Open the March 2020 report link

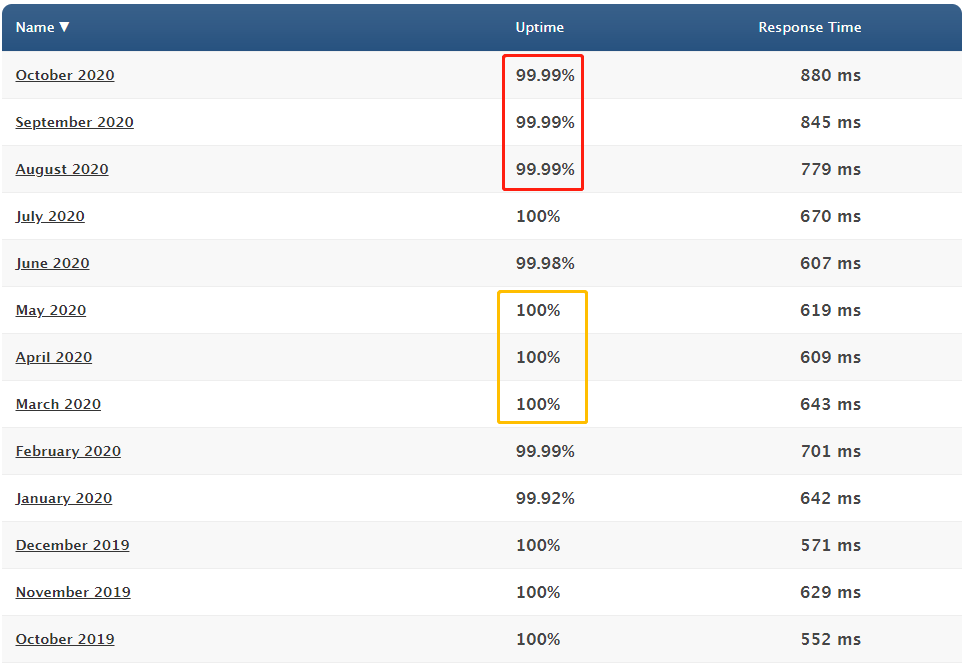57,404
